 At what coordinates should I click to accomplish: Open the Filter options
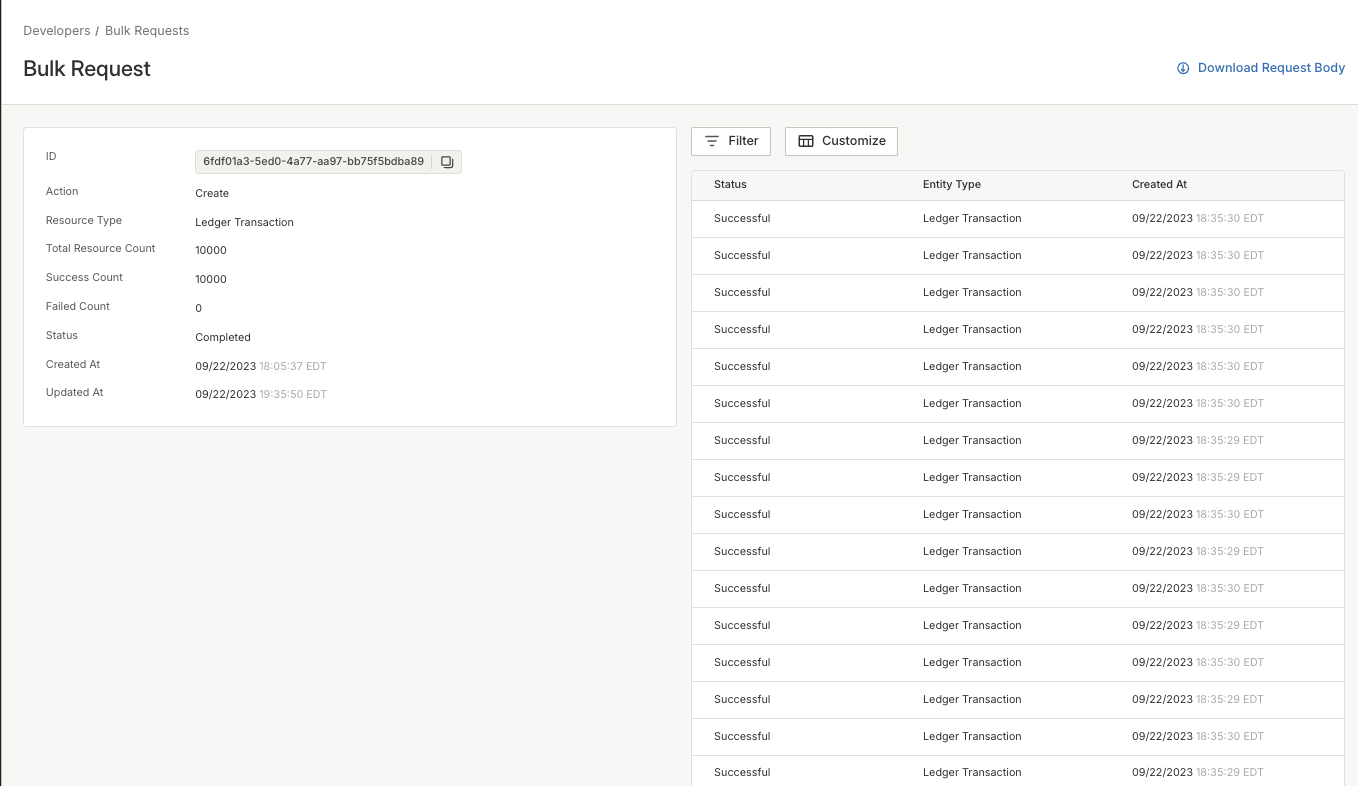[x=731, y=141]
